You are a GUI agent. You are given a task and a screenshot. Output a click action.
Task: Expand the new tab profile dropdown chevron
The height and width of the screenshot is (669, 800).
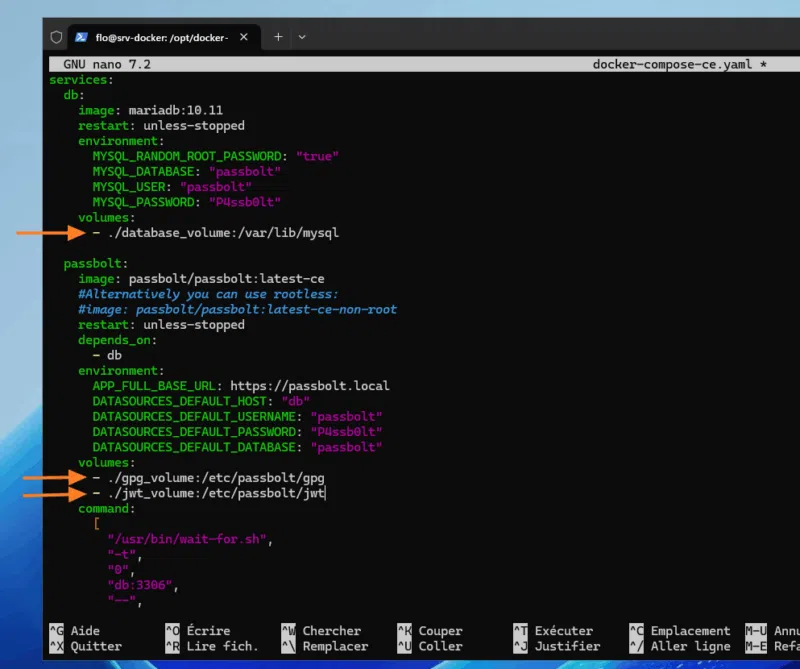pyautogui.click(x=302, y=37)
